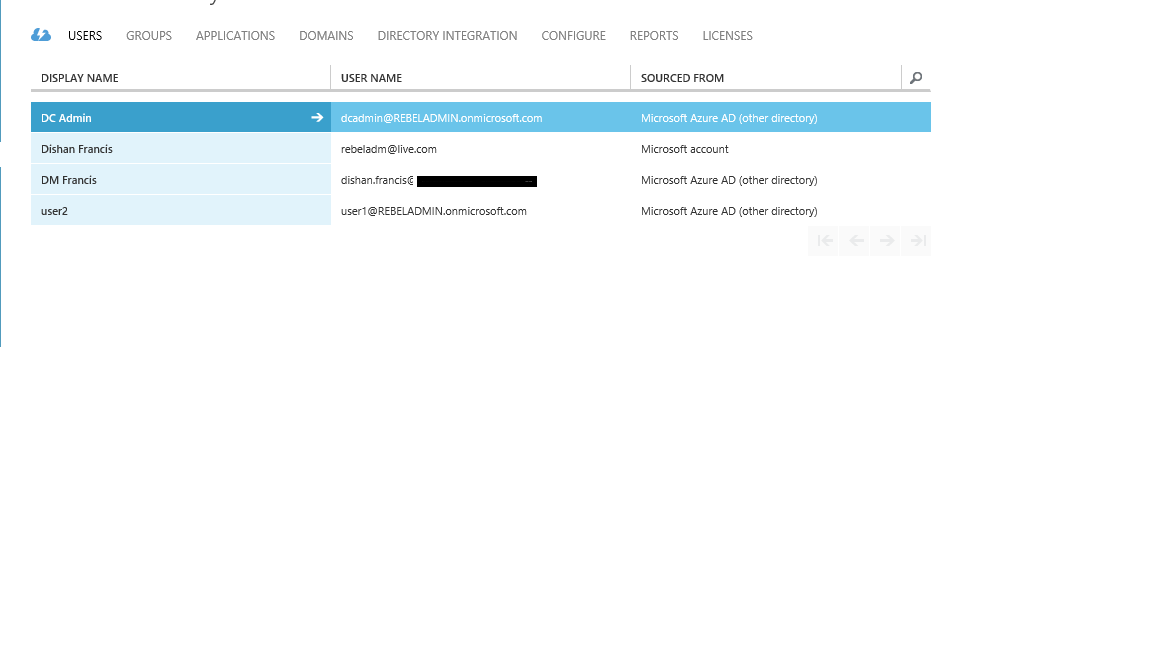The height and width of the screenshot is (648, 1152).
Task: Go to previous page of users
Action: pos(855,241)
